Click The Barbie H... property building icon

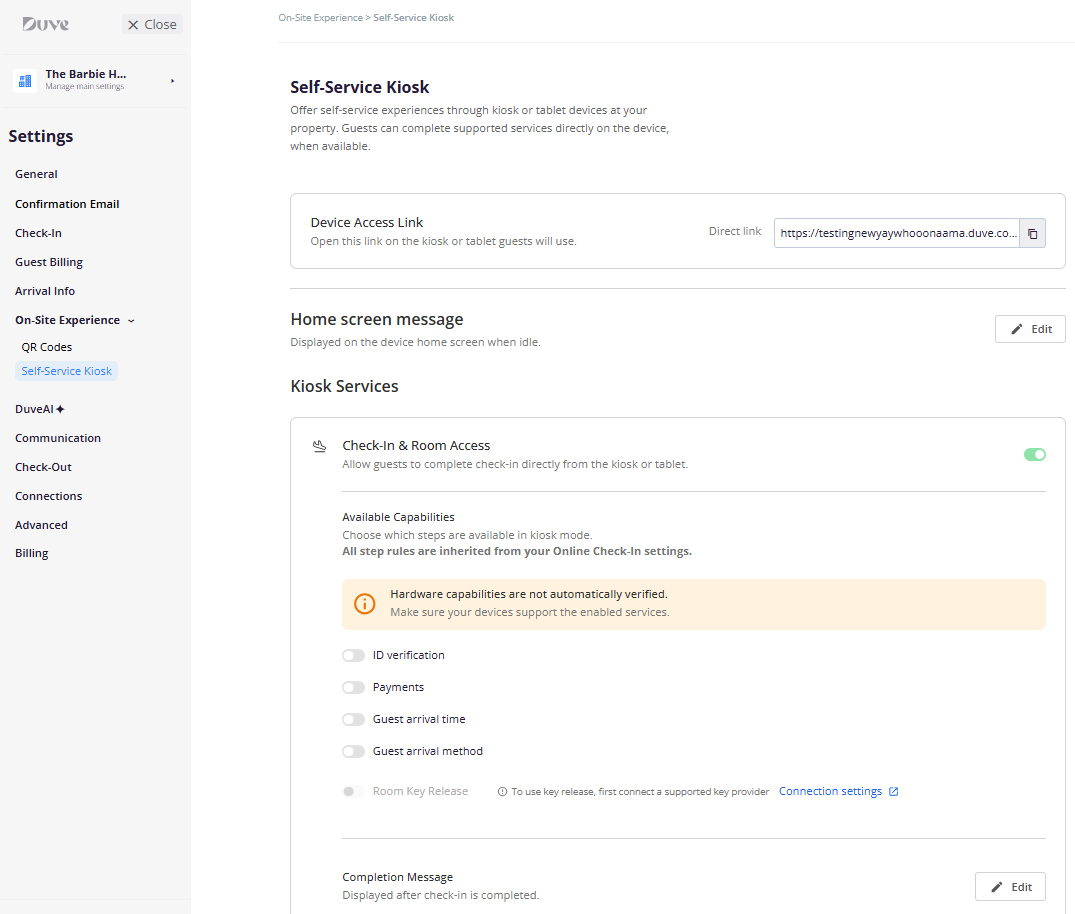[x=25, y=81]
